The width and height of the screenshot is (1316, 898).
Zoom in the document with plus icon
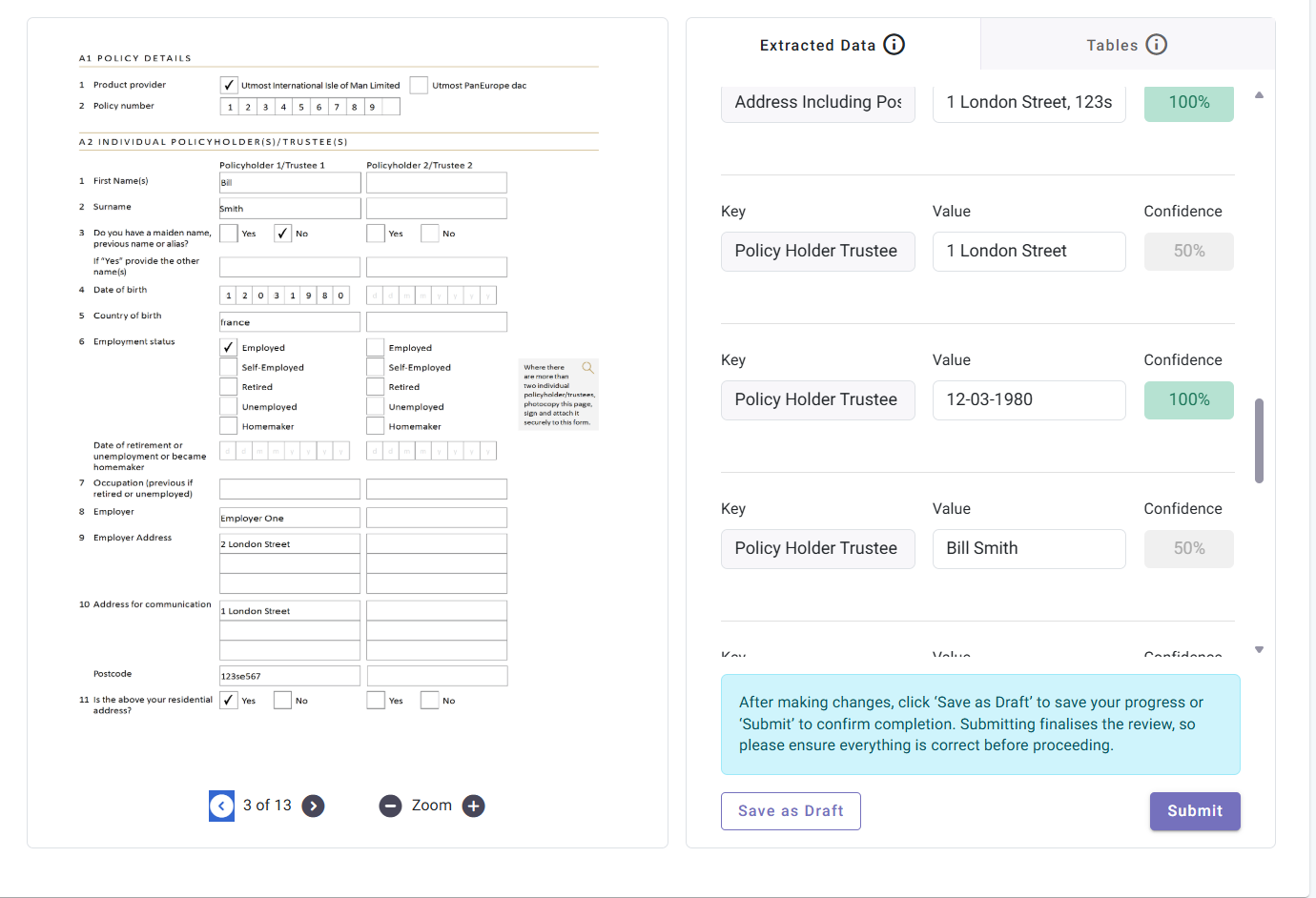tap(473, 806)
